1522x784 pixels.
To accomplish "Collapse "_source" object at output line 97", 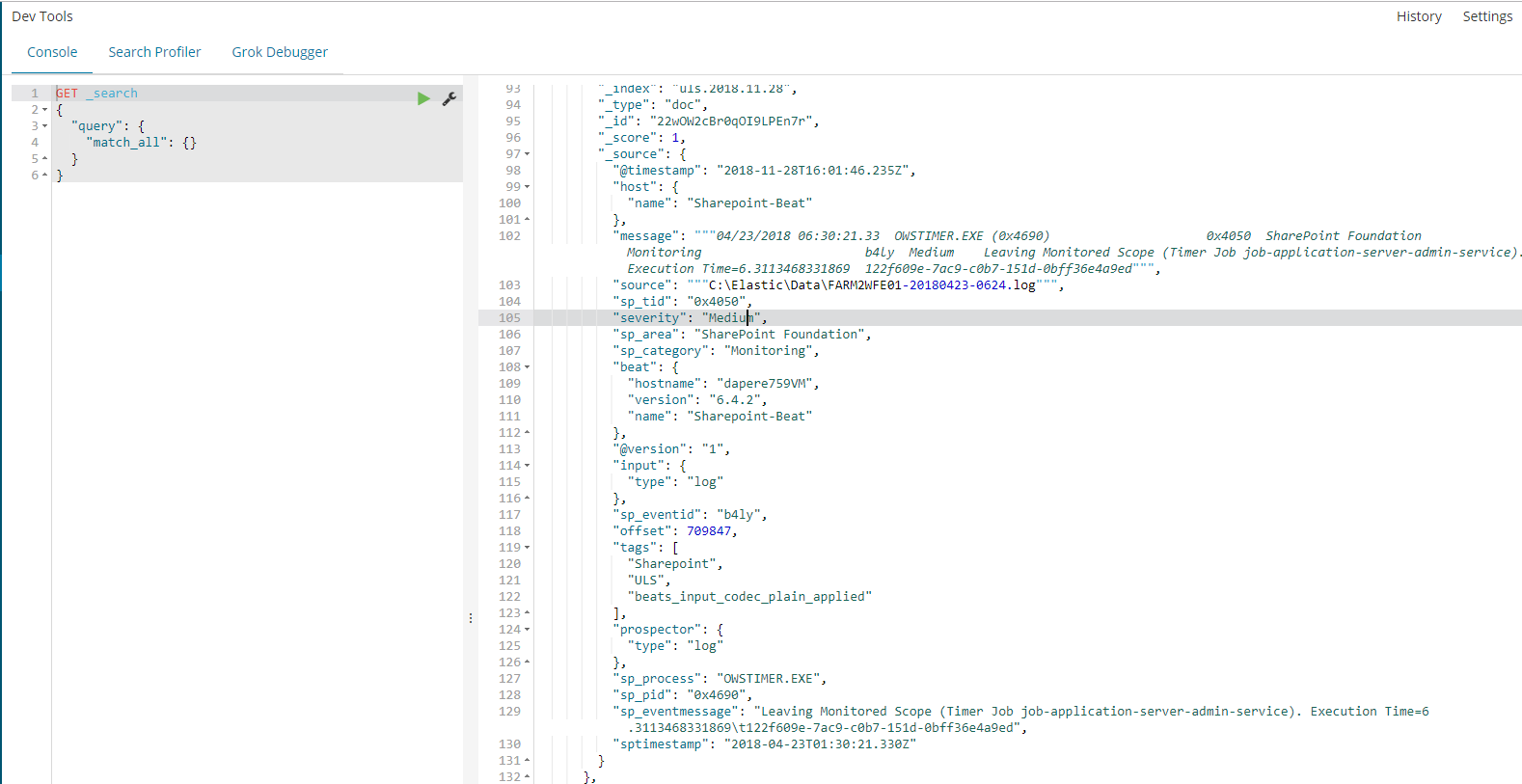I will tap(527, 154).
